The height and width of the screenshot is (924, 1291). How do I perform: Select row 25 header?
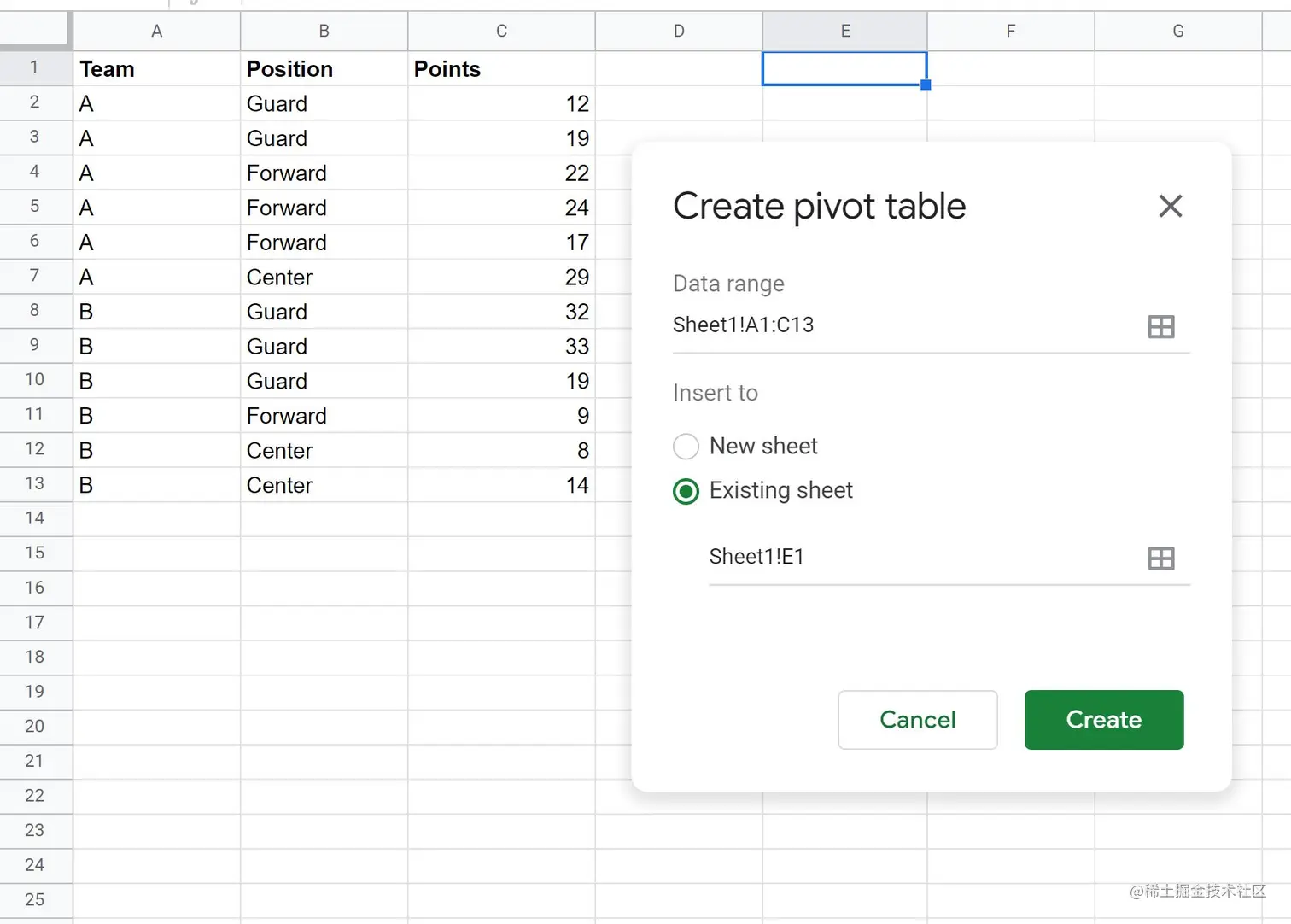click(35, 900)
